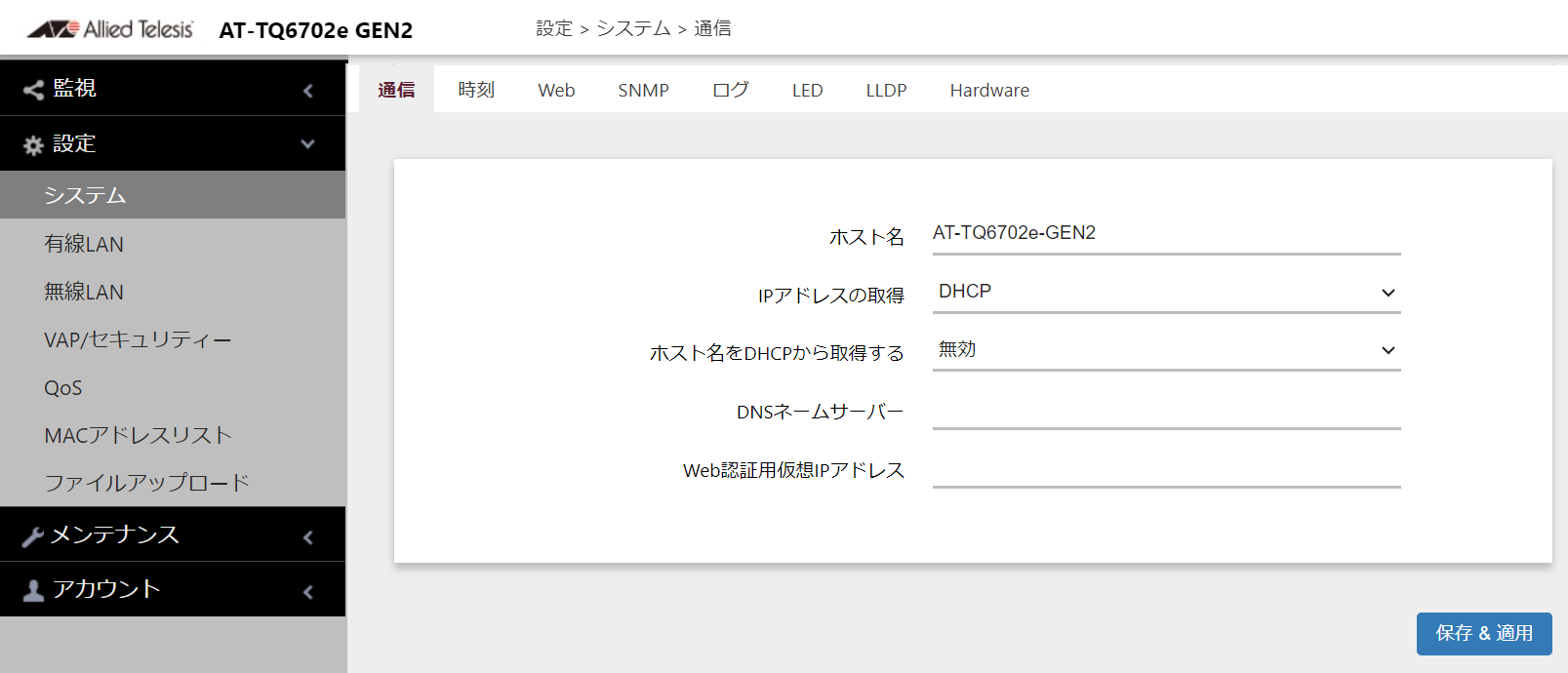This screenshot has width=1568, height=673.
Task: Click the AT-TQ6702e GEN2 product title
Action: tap(316, 30)
